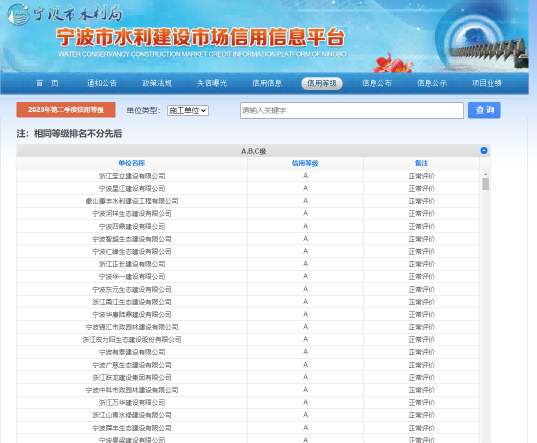Select row 宁波东元生态建设有限公司
This screenshot has width=537, height=443.
point(248,289)
